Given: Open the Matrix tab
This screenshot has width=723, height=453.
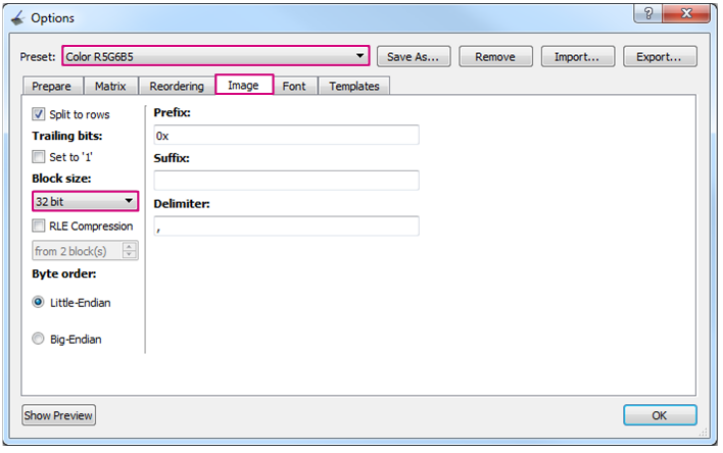Looking at the screenshot, I should (x=110, y=87).
